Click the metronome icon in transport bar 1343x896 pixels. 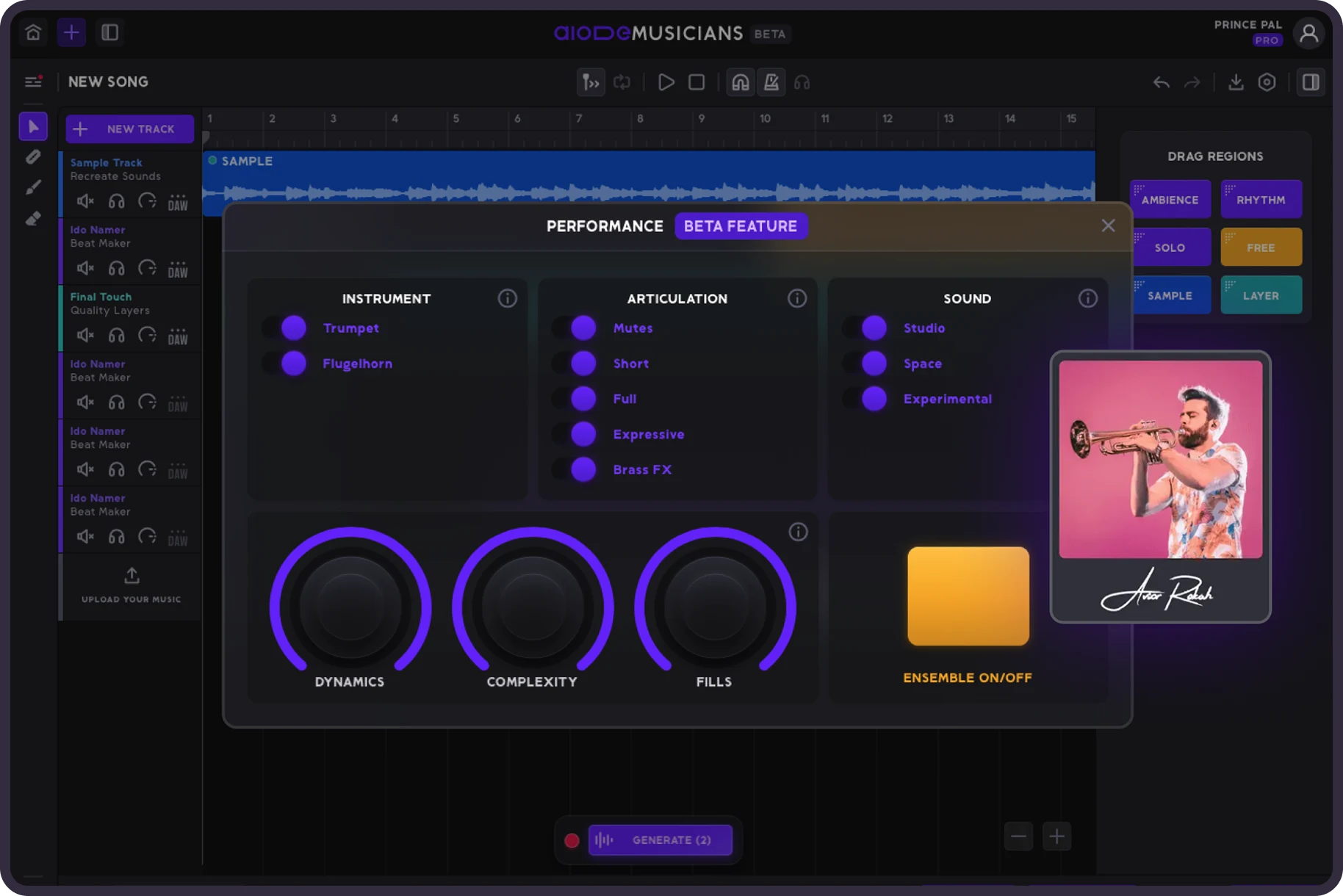pos(771,82)
